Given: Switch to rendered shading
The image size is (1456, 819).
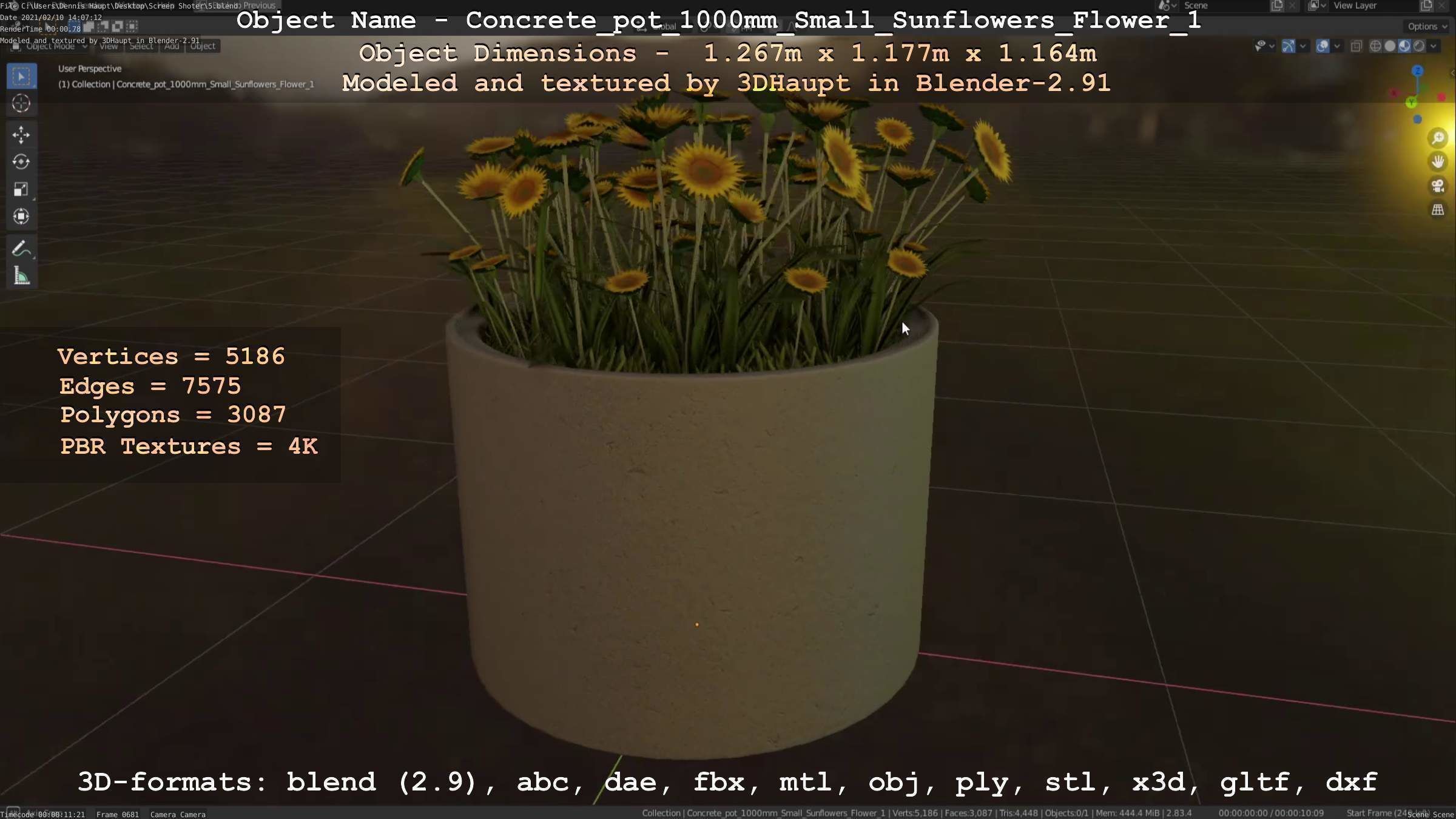Looking at the screenshot, I should [1419, 46].
